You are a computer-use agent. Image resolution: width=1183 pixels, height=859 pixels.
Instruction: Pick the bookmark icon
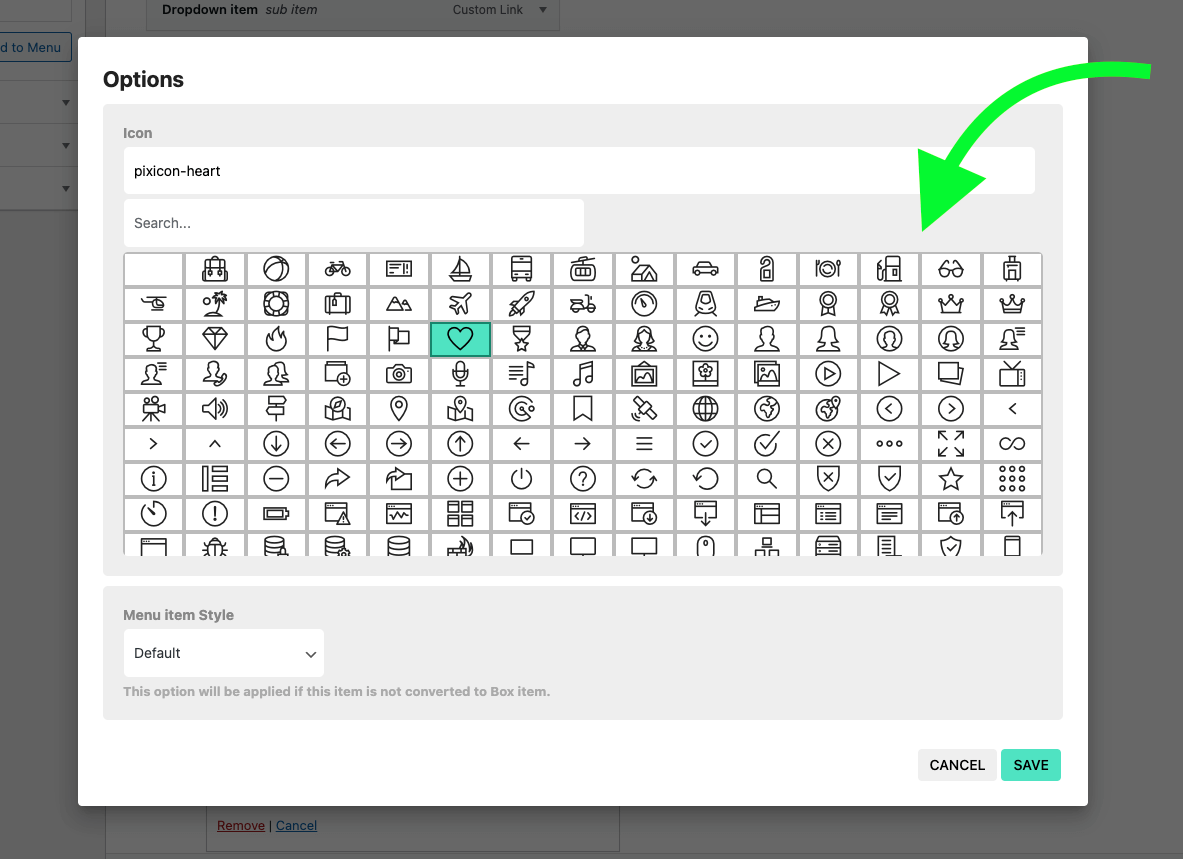point(582,409)
